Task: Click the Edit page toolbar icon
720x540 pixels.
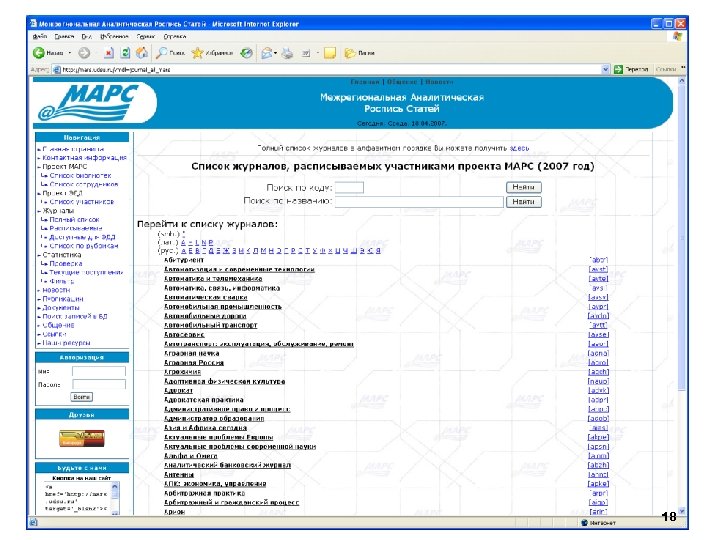Action: tap(306, 54)
